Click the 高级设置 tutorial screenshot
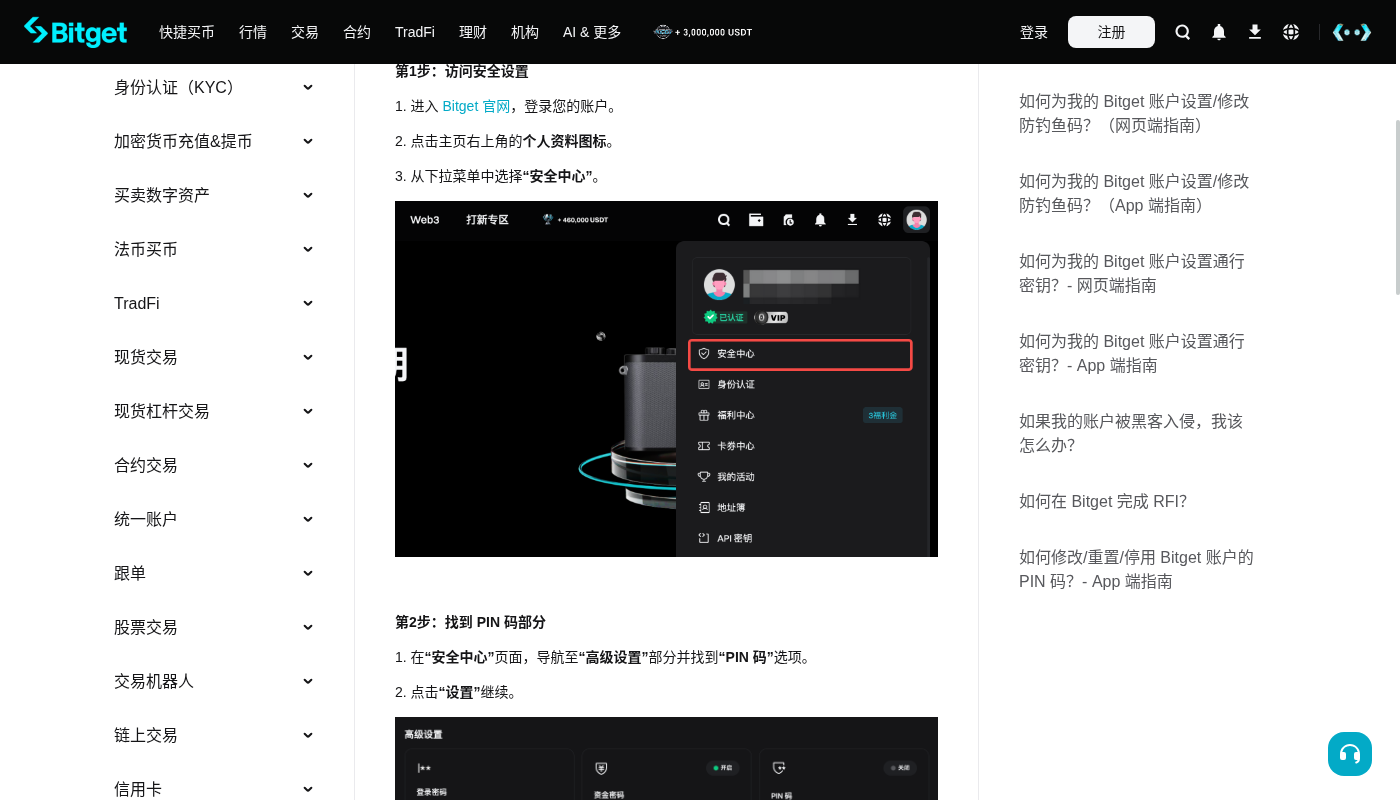Viewport: 1400px width, 800px height. pyautogui.click(x=666, y=758)
